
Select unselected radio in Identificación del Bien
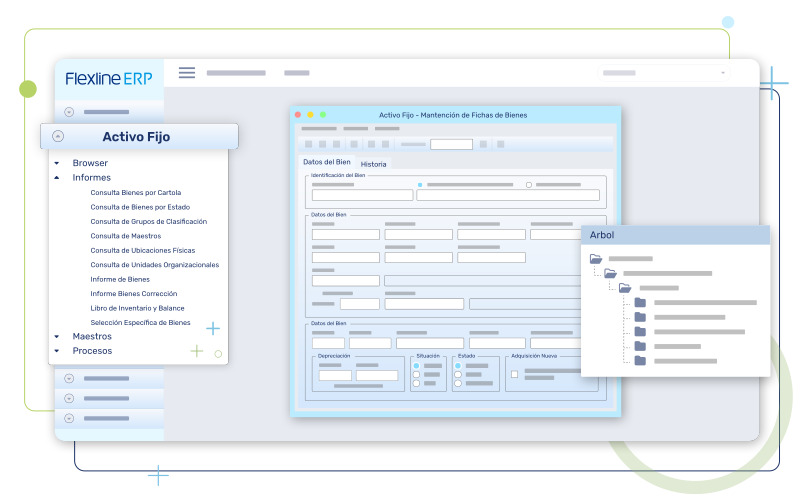click(x=529, y=185)
